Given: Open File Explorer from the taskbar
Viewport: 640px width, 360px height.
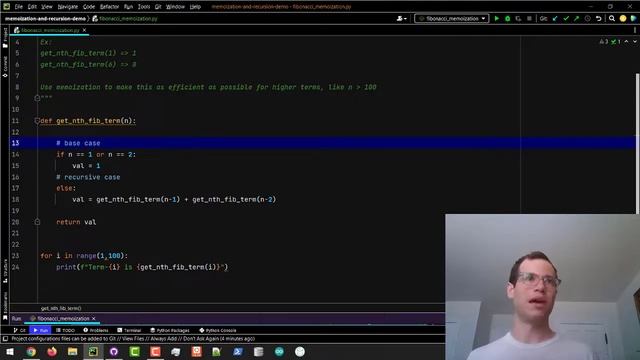Looking at the screenshot, I should [73, 351].
